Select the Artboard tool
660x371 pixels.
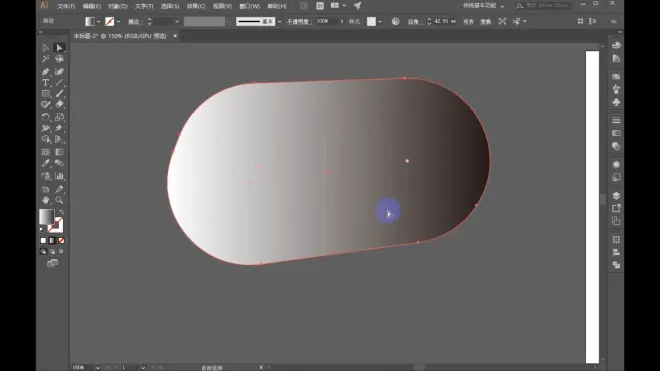tap(45, 189)
